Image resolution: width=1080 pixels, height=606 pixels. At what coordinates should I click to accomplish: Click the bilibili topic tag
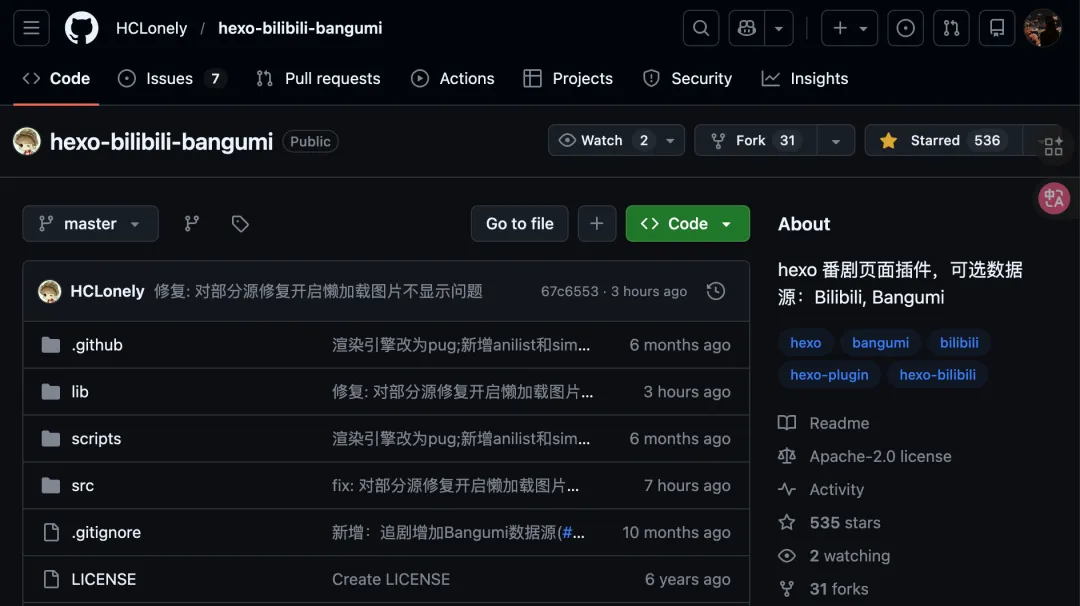[959, 343]
